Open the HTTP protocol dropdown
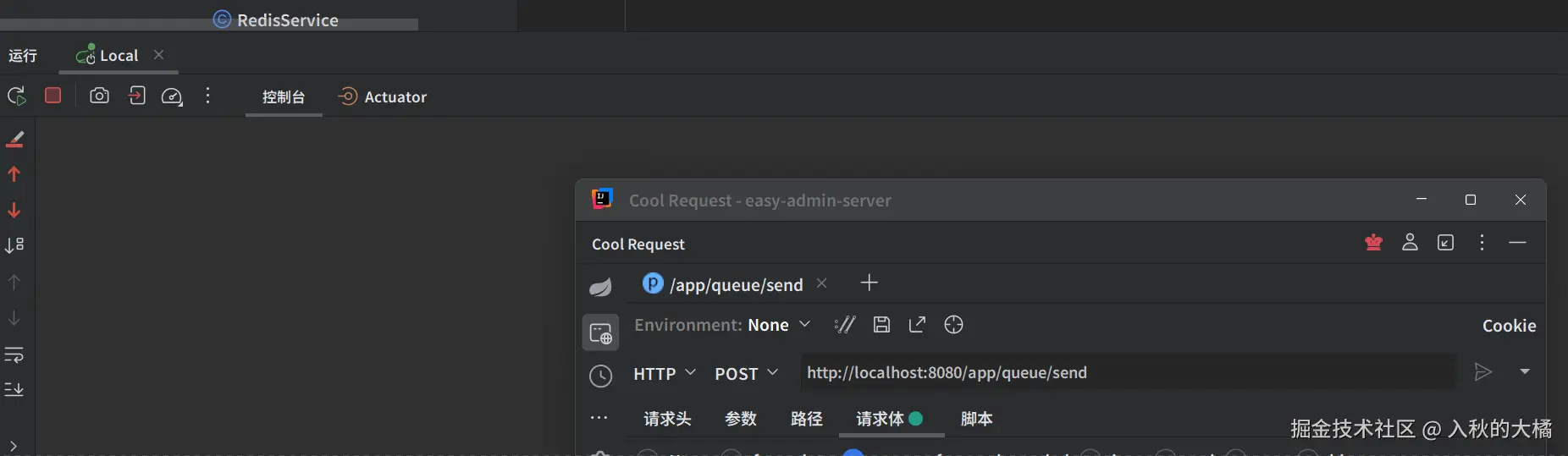Image resolution: width=1568 pixels, height=456 pixels. click(x=665, y=373)
